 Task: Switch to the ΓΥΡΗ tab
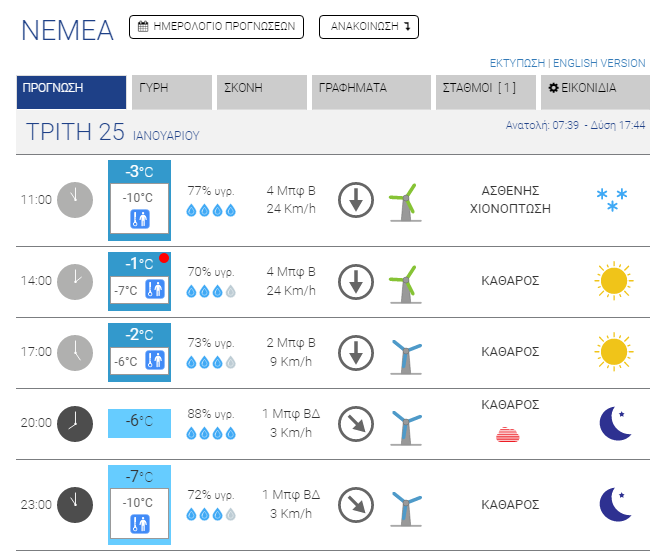click(171, 90)
